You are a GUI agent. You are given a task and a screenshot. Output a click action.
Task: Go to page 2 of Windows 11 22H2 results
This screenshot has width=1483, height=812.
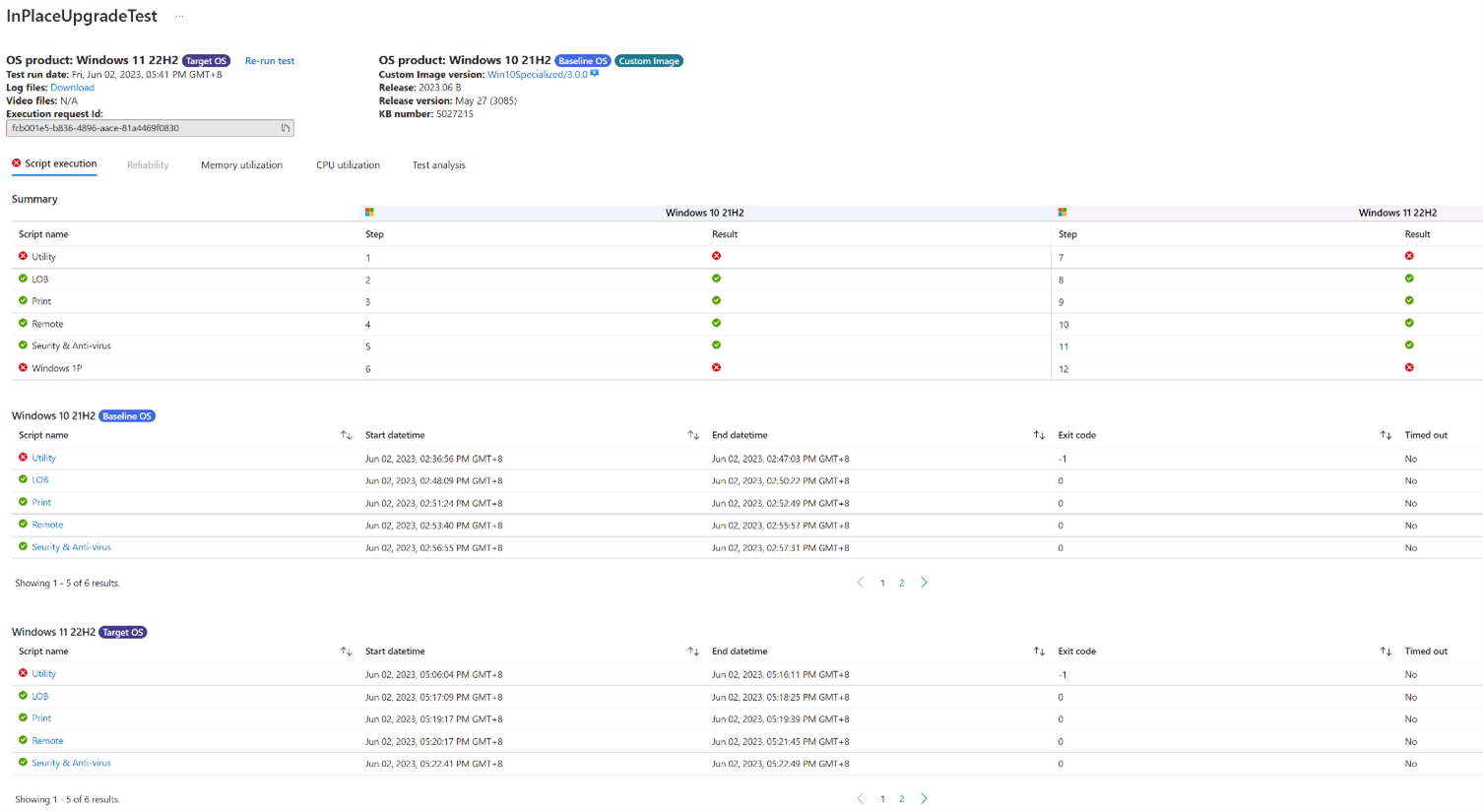click(901, 799)
